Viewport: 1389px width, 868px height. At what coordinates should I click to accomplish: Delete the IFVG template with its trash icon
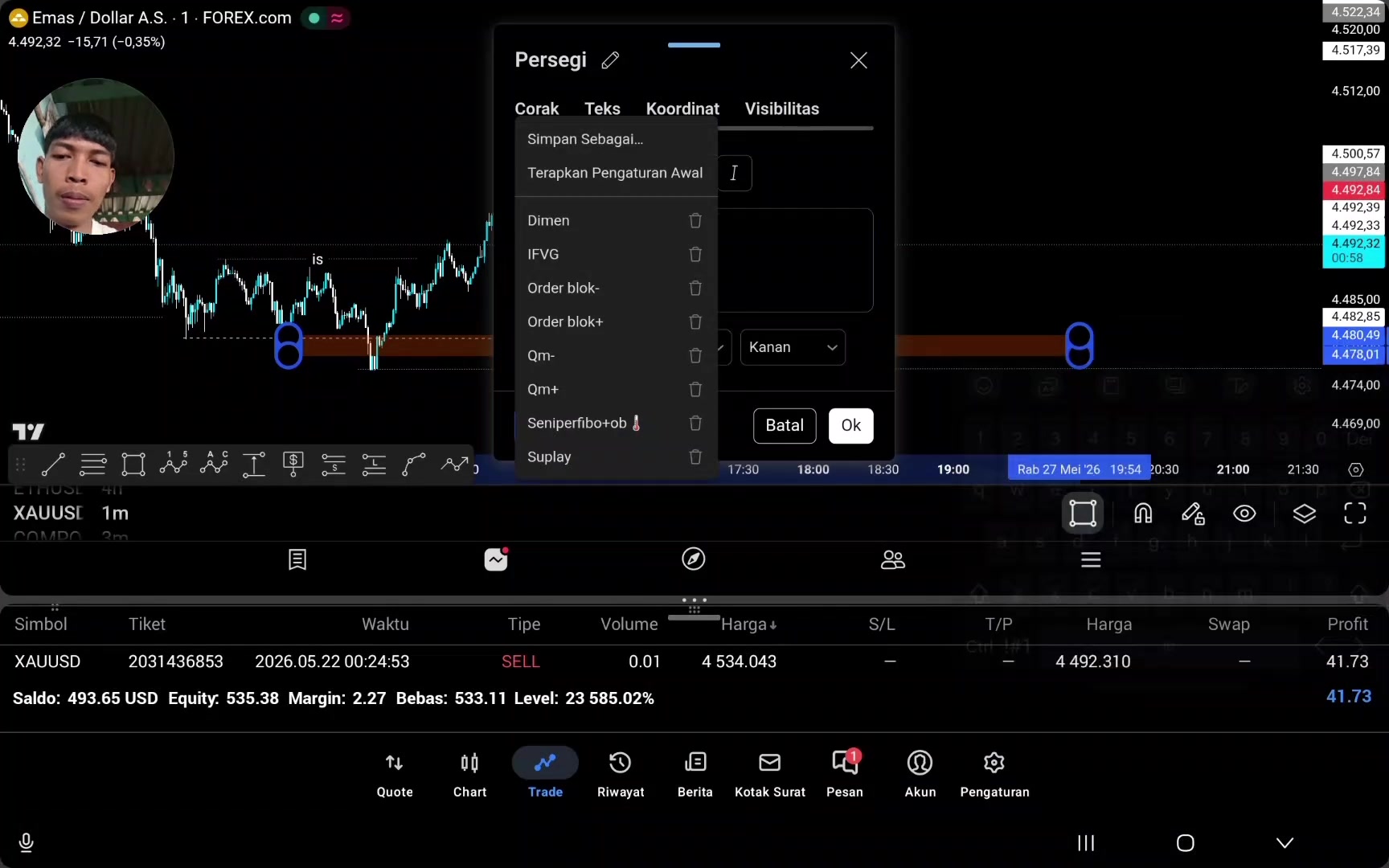pos(695,254)
